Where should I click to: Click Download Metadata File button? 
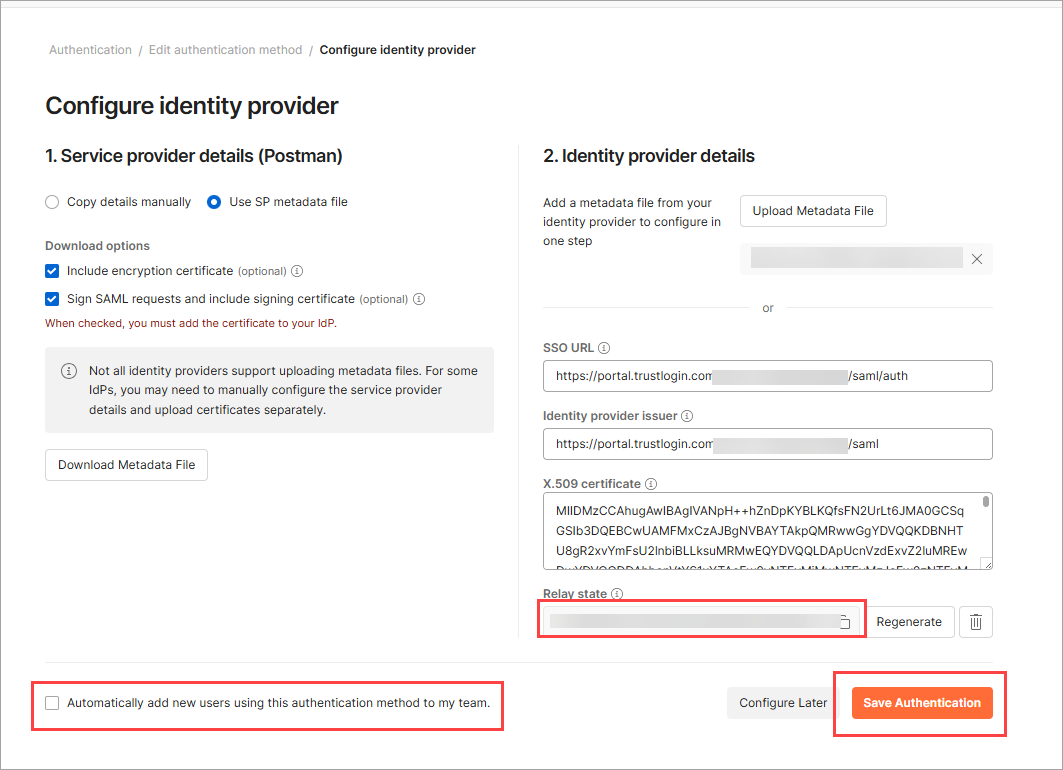coord(126,465)
